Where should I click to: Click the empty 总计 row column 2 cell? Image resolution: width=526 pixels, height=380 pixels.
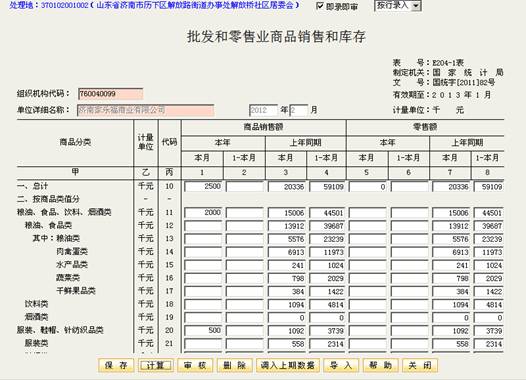[x=245, y=186]
